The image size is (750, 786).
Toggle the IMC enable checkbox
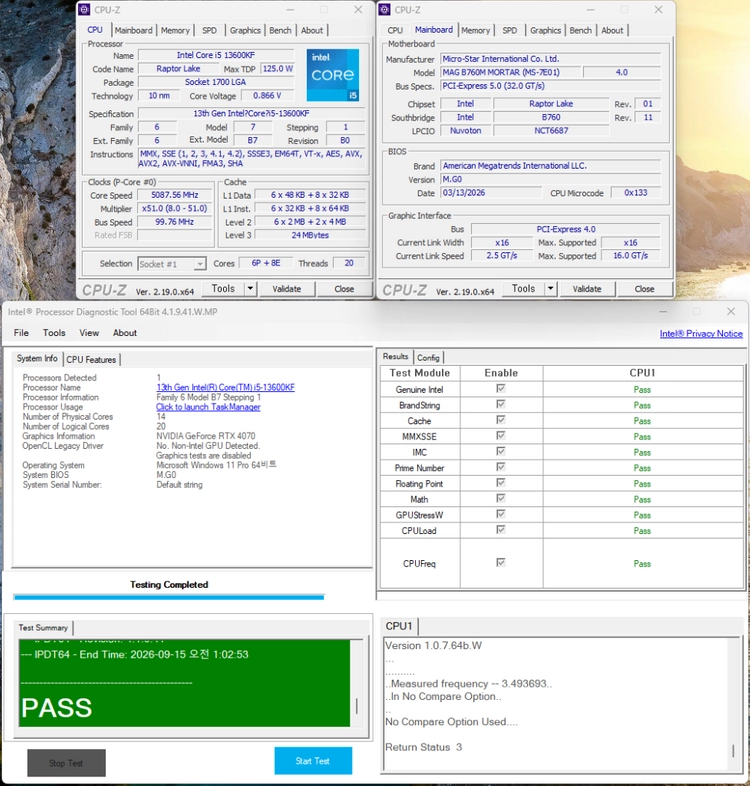pos(500,451)
